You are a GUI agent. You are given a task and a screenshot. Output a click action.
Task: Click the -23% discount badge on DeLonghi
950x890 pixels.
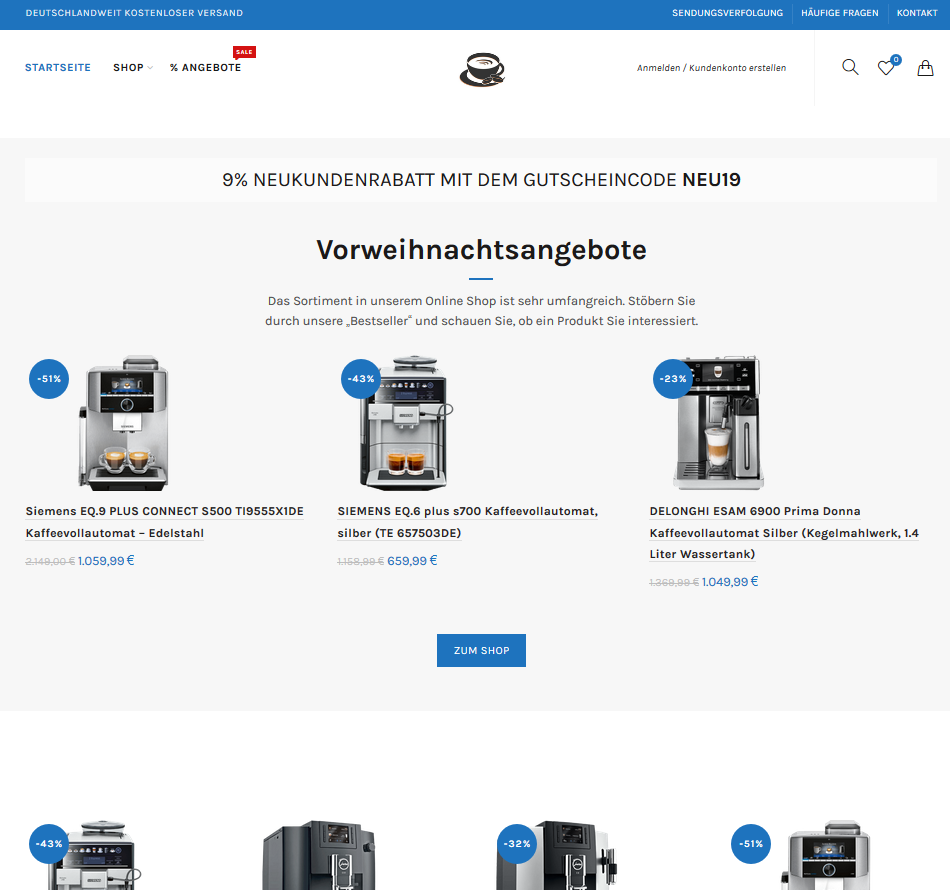[673, 379]
